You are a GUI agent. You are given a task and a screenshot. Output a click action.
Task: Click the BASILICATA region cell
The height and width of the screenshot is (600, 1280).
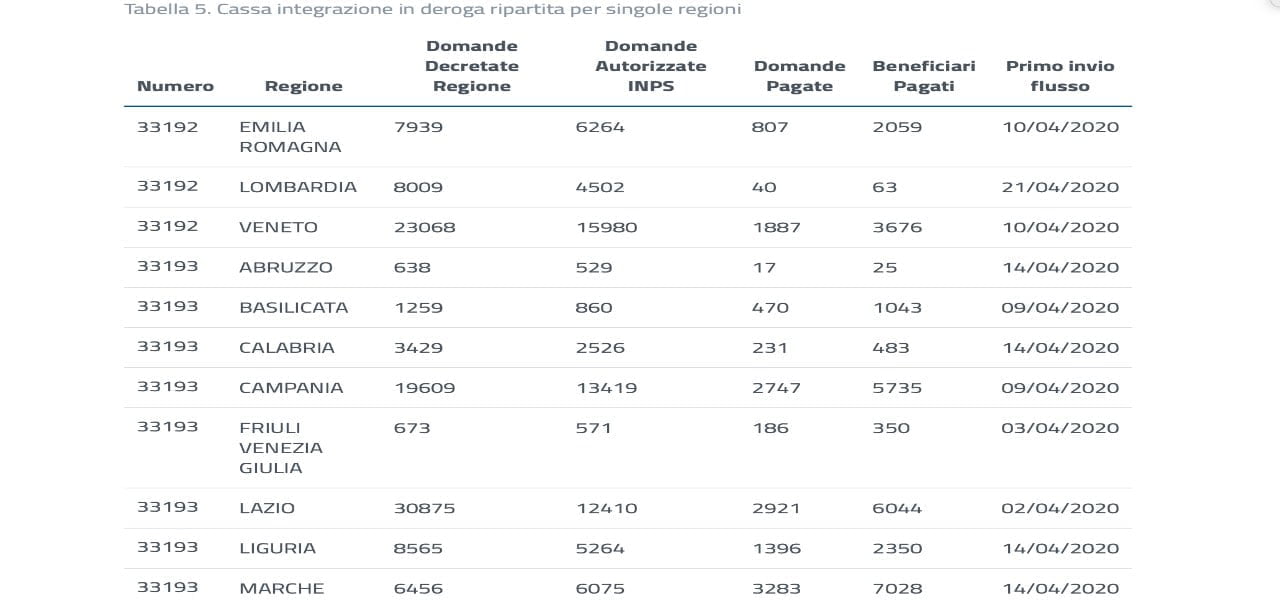tap(294, 307)
